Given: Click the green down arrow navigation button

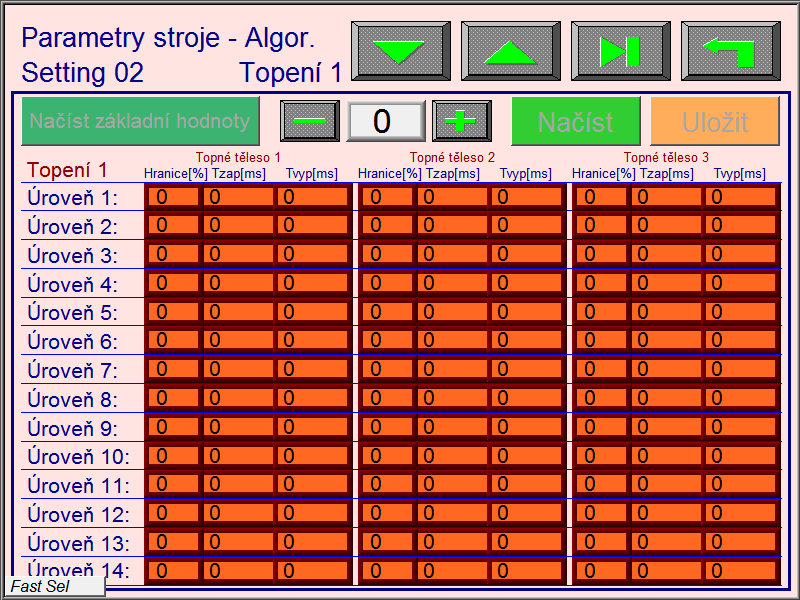Looking at the screenshot, I should tap(400, 51).
